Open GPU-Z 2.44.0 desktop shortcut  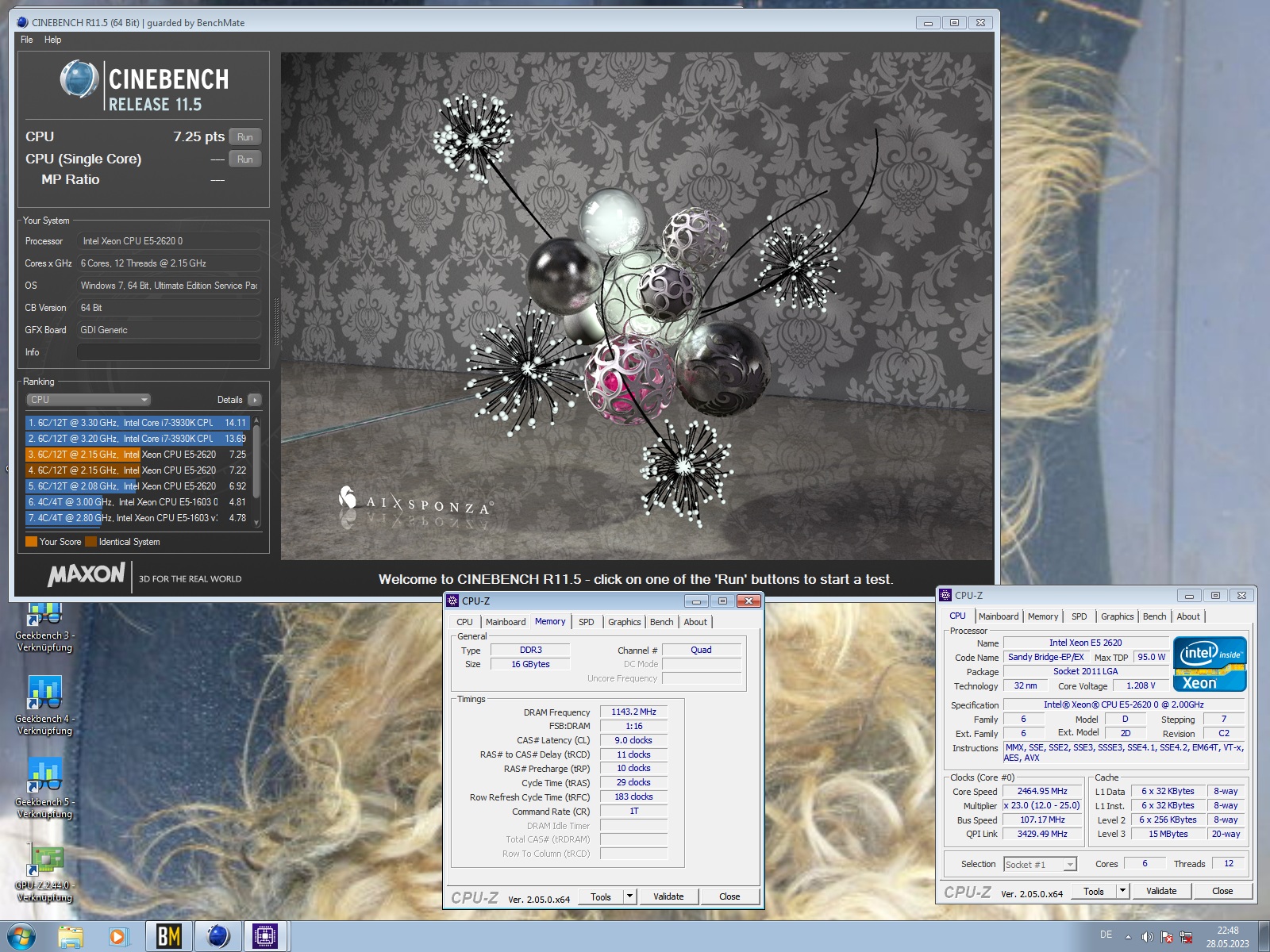point(45,873)
